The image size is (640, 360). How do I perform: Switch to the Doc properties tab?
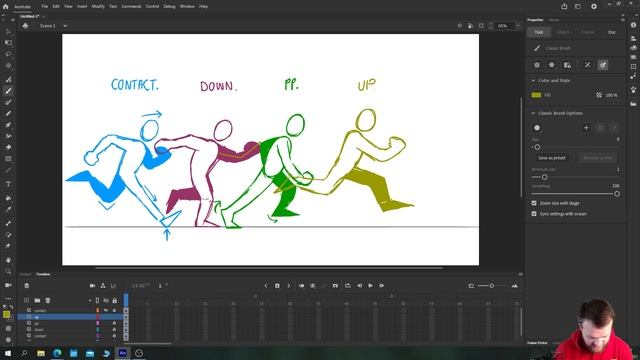click(x=611, y=32)
